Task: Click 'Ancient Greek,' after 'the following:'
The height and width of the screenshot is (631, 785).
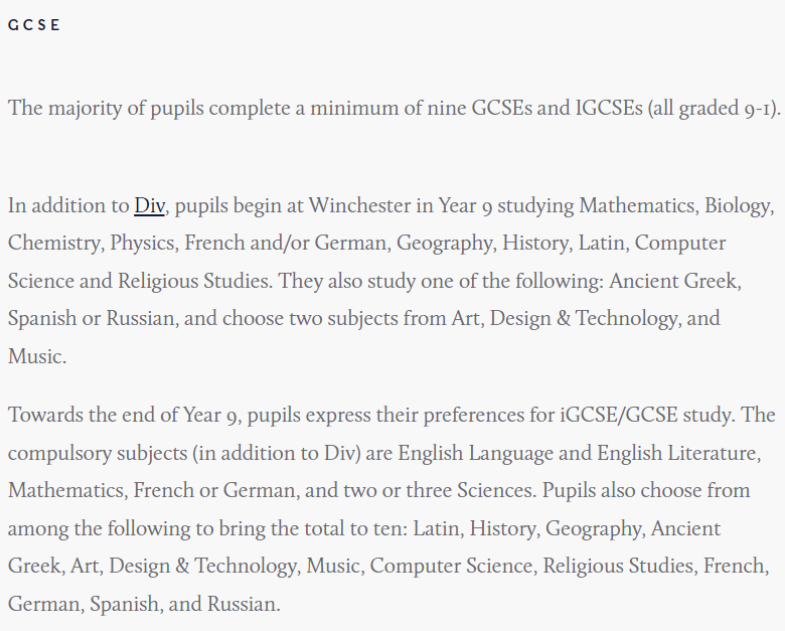Action: 675,281
